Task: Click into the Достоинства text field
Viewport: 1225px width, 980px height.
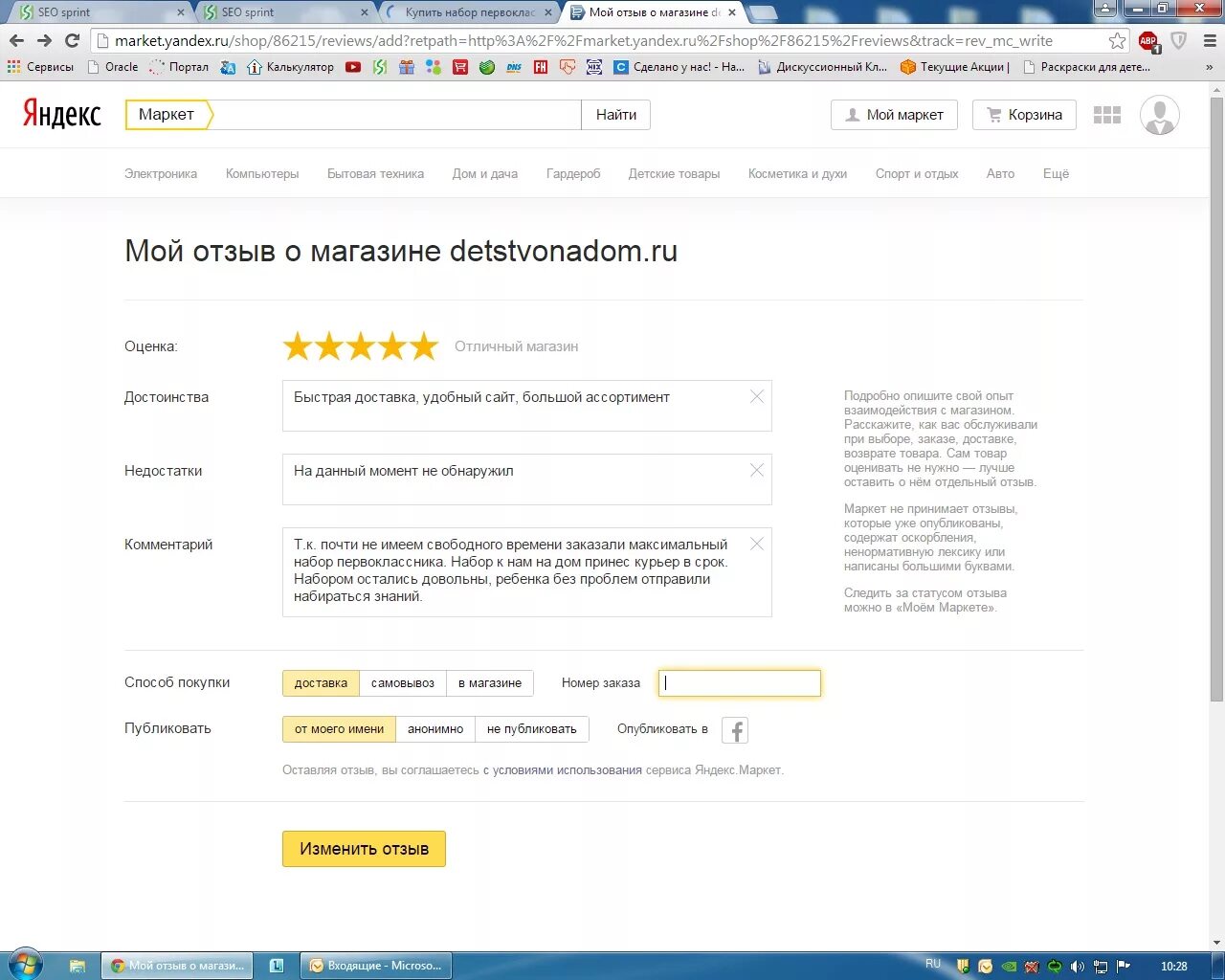Action: (x=526, y=406)
